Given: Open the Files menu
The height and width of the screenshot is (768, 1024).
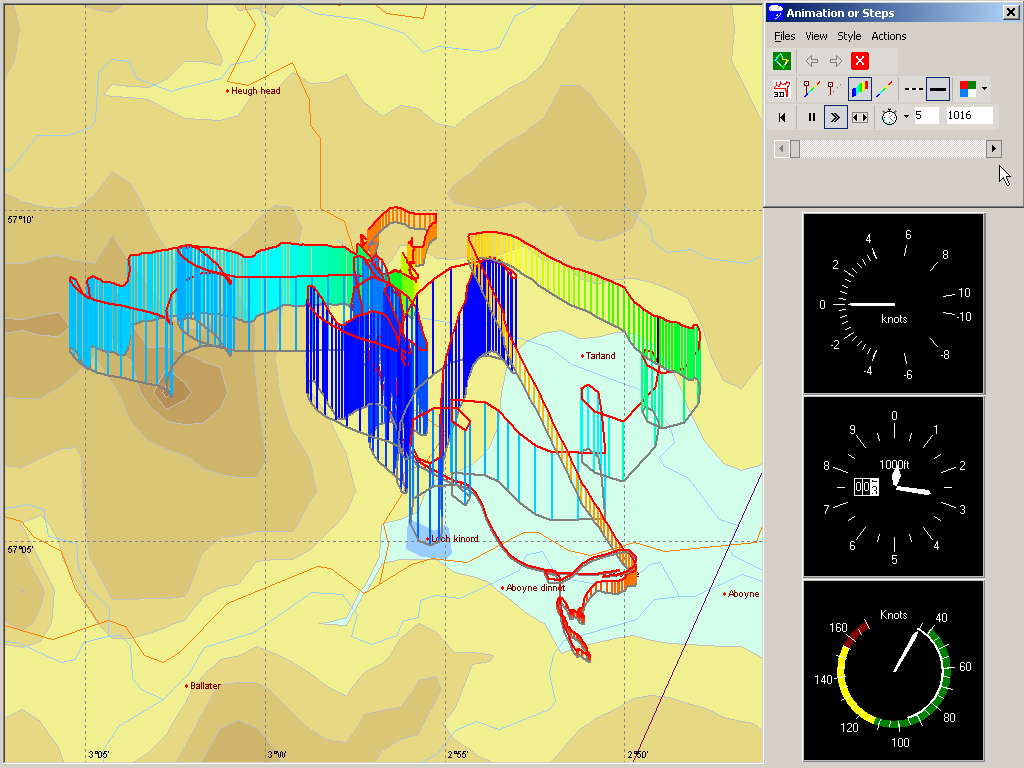Looking at the screenshot, I should pyautogui.click(x=785, y=36).
